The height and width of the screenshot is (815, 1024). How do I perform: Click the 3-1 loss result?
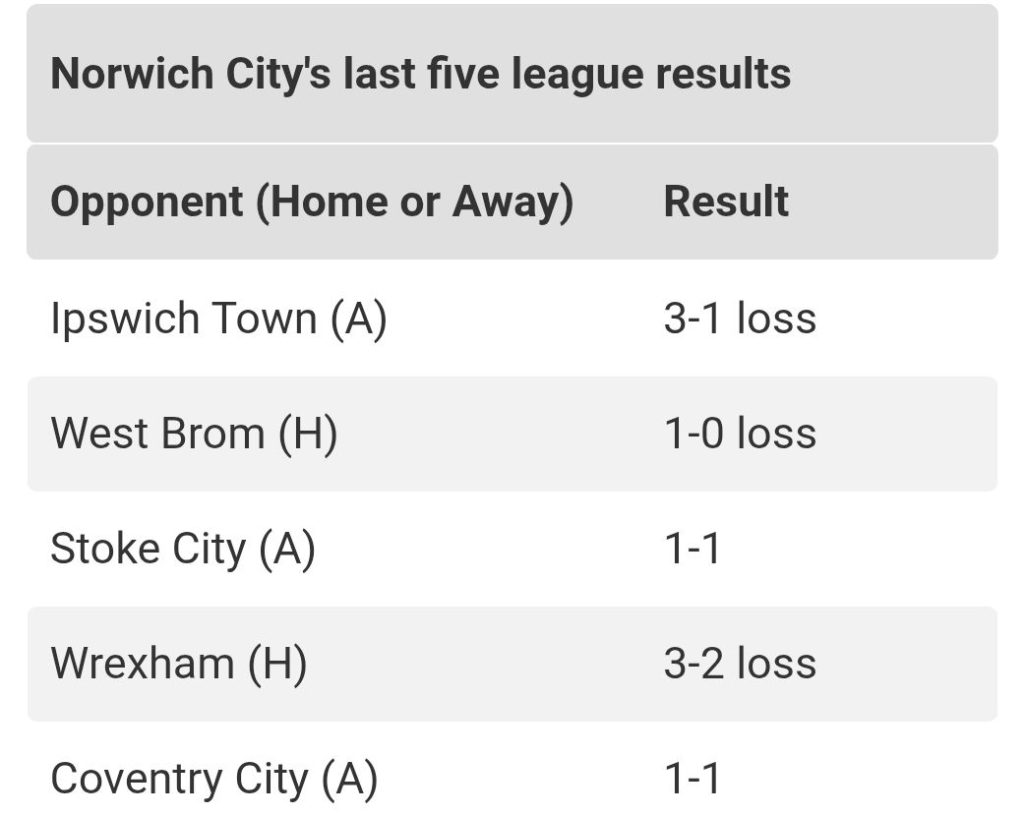click(740, 319)
